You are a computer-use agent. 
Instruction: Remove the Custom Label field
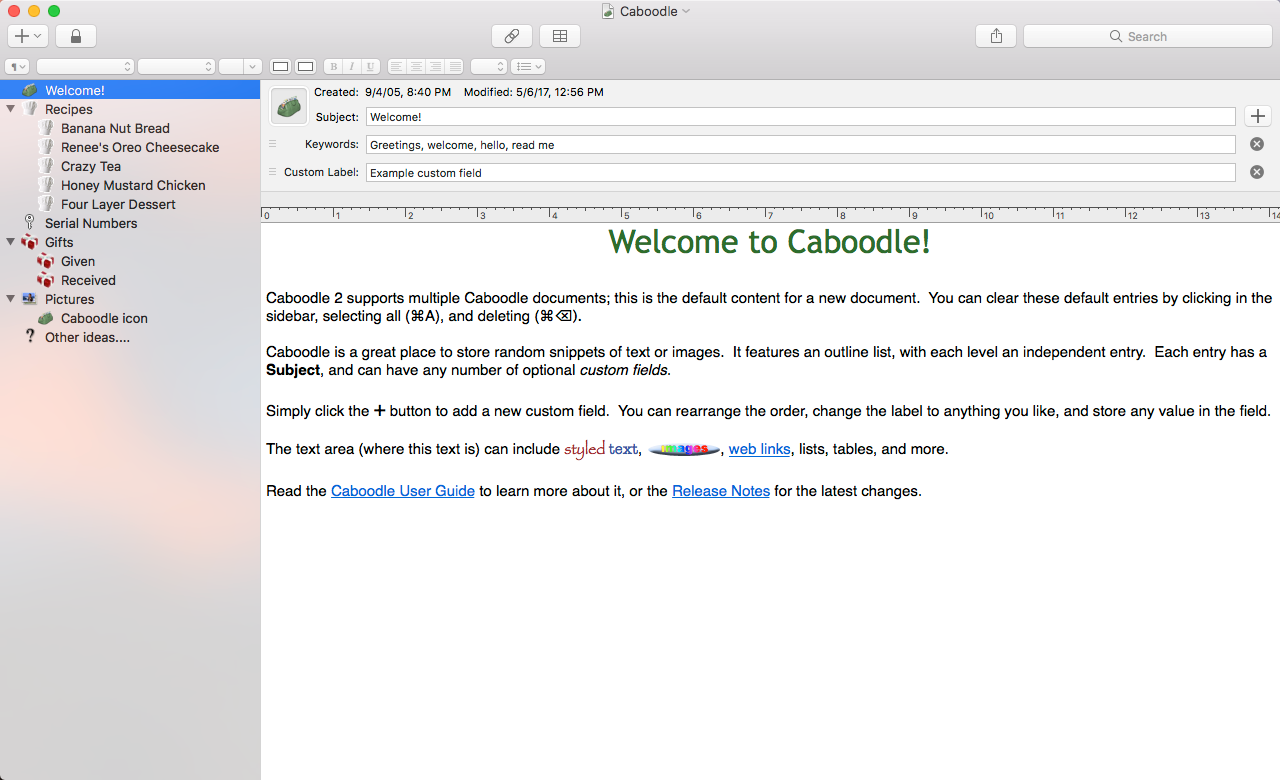pos(1257,172)
